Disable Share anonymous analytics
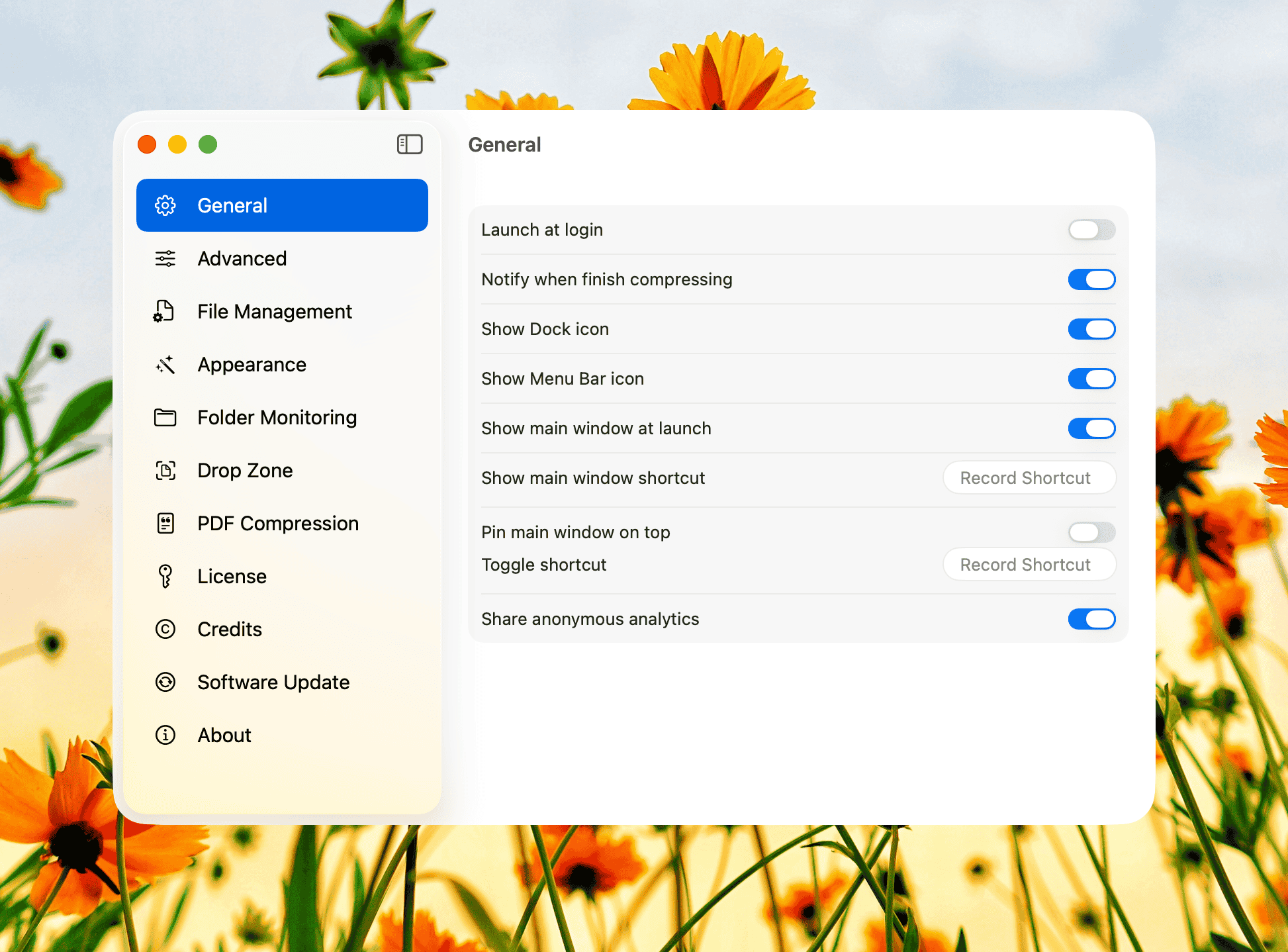1288x952 pixels. pyautogui.click(x=1091, y=619)
